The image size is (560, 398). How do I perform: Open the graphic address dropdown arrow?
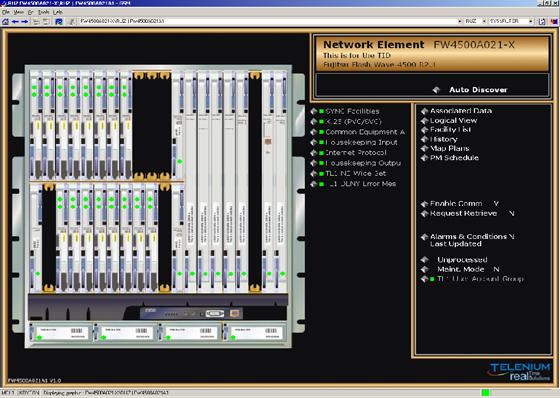click(460, 21)
